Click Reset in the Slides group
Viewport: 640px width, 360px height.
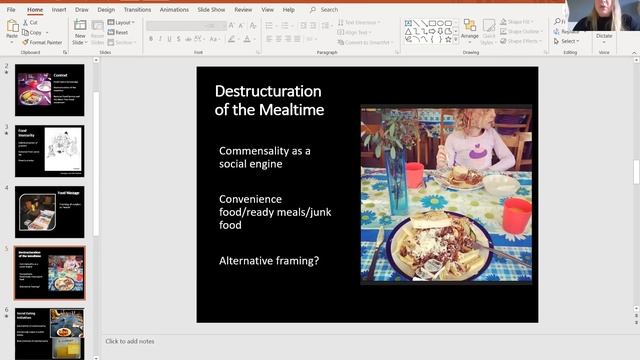[118, 32]
